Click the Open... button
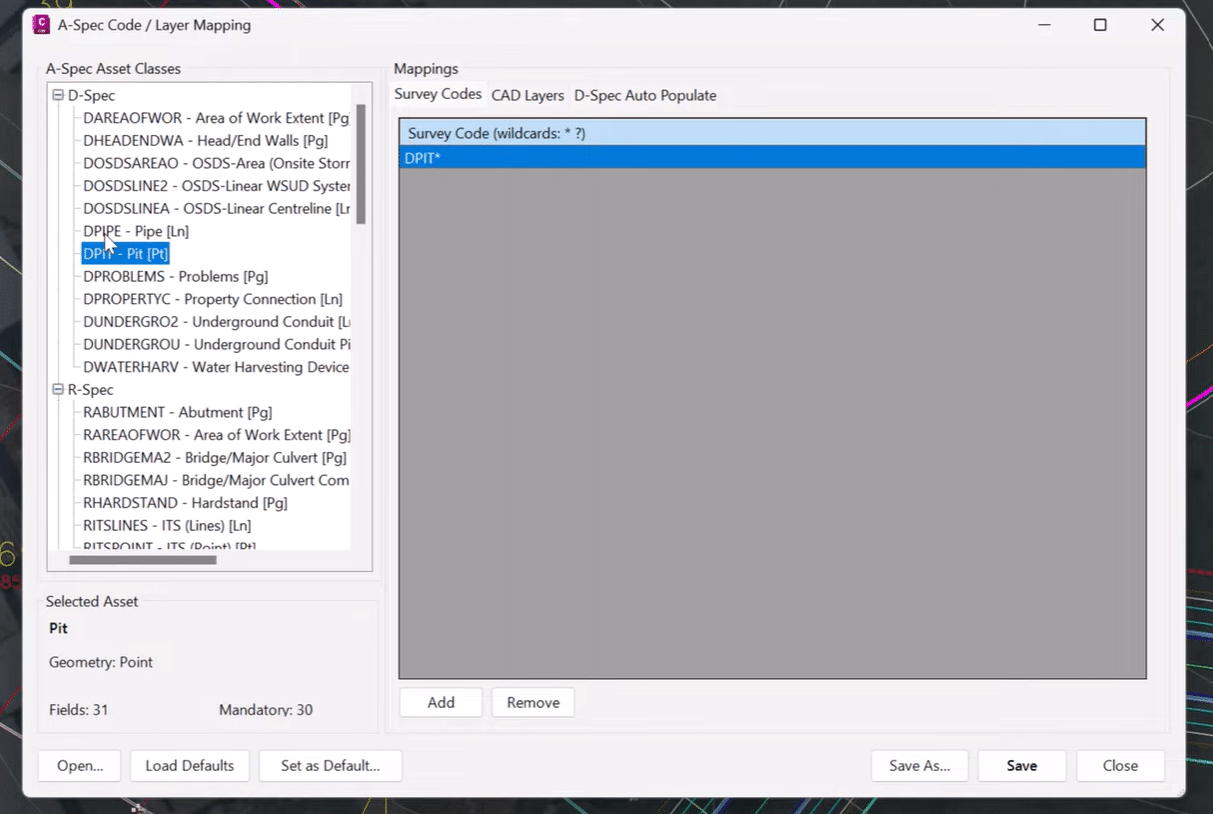Screen dimensions: 1213x814 pos(80,766)
